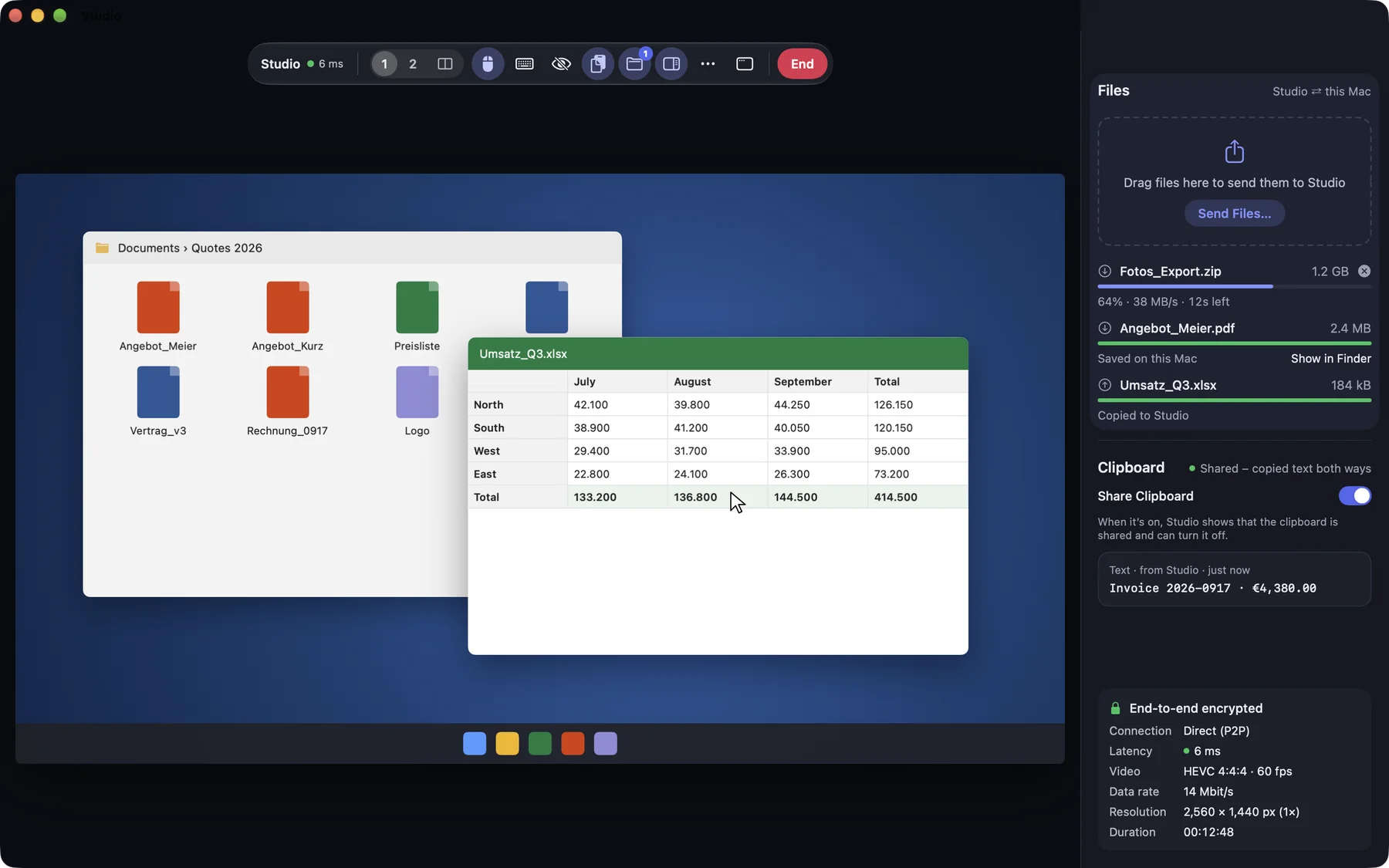Toggle the privacy eye-slash icon
Image resolution: width=1389 pixels, height=868 pixels.
click(561, 64)
